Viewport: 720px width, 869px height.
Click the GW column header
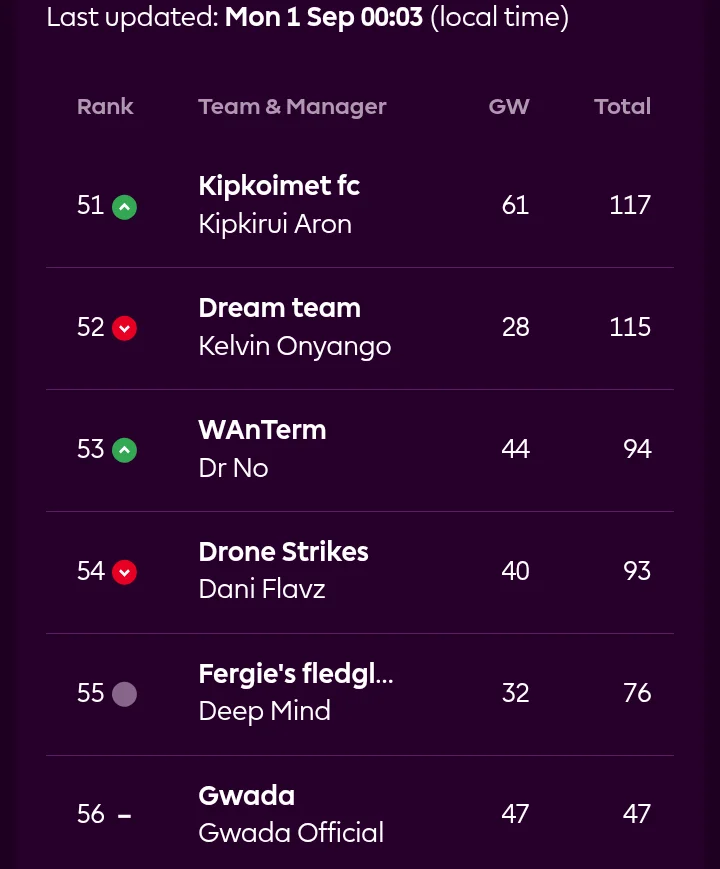click(x=509, y=106)
